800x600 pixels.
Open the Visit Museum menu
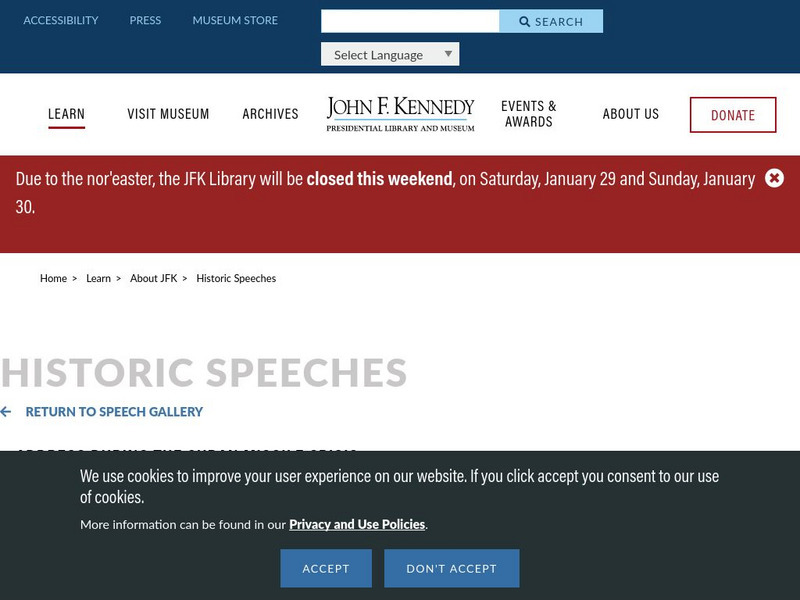coord(168,114)
